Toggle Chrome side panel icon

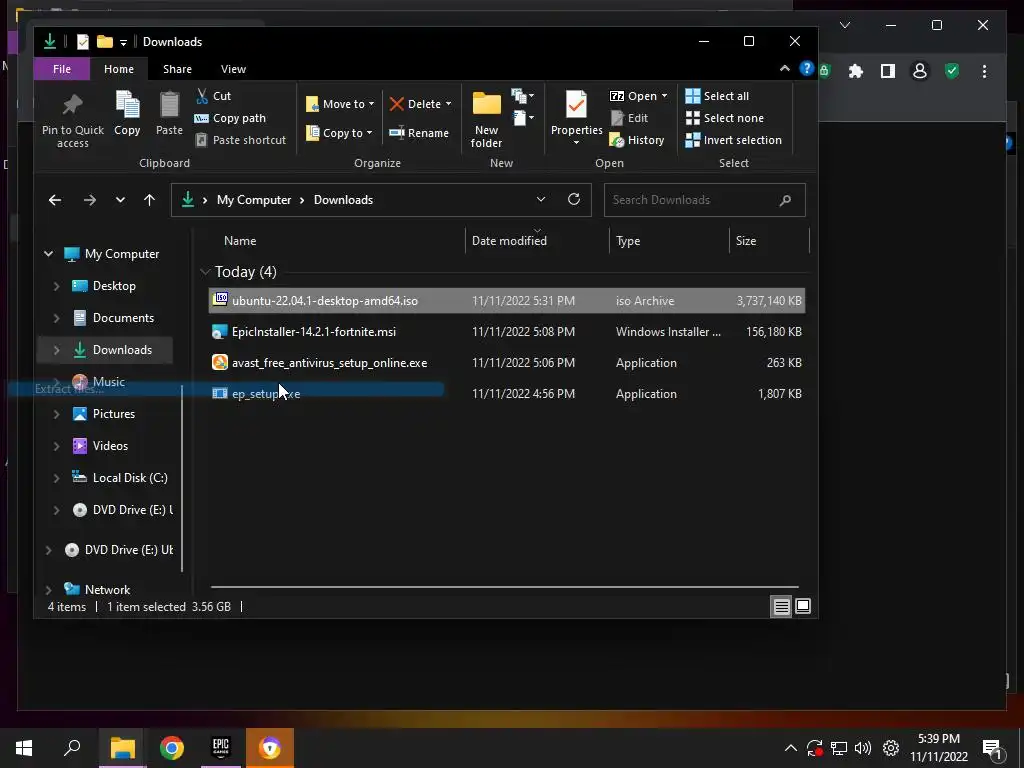click(888, 71)
